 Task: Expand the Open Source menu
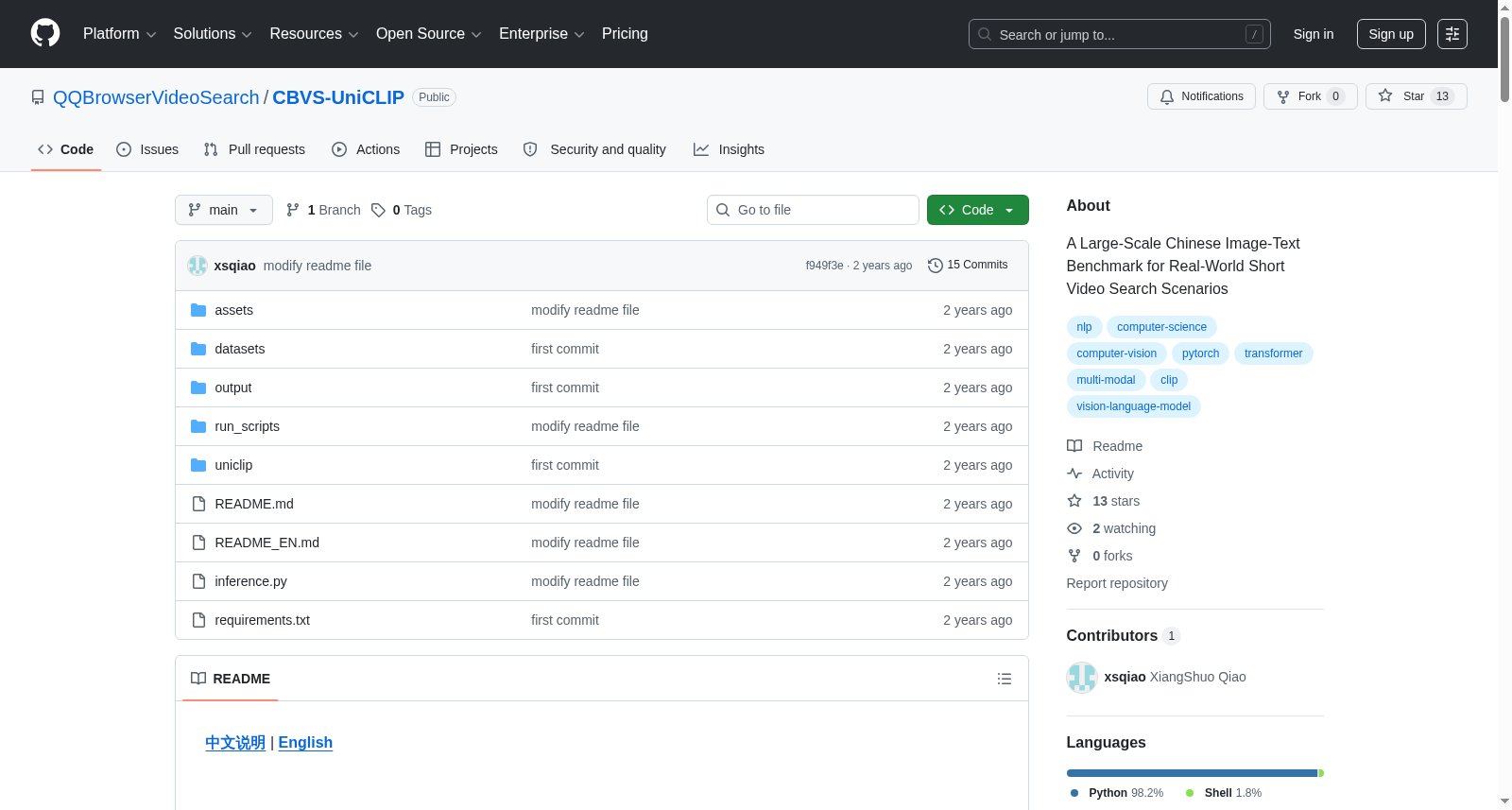point(429,34)
